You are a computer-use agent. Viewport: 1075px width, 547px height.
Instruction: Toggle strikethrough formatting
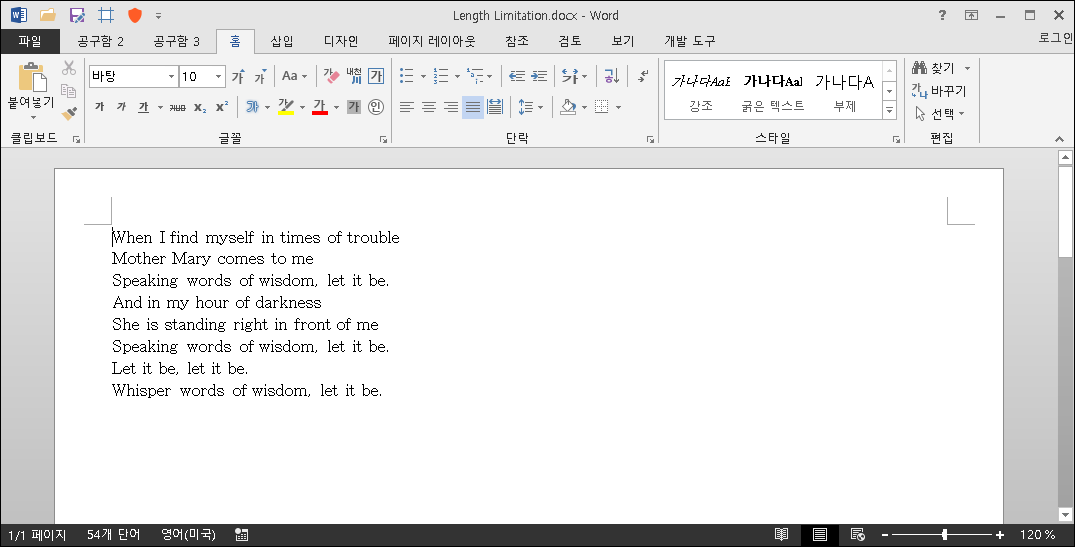178,108
